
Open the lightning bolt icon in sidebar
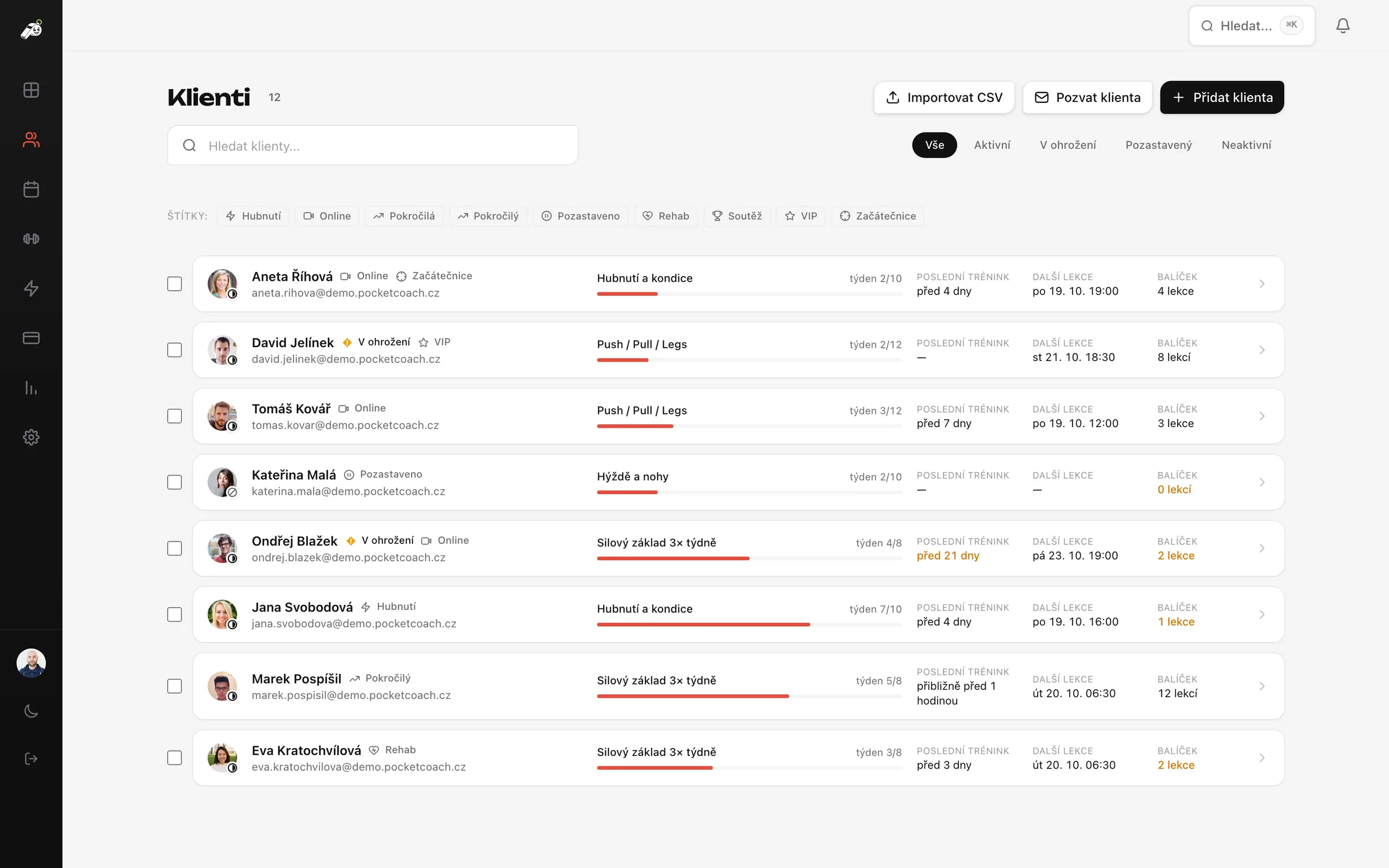[x=31, y=288]
